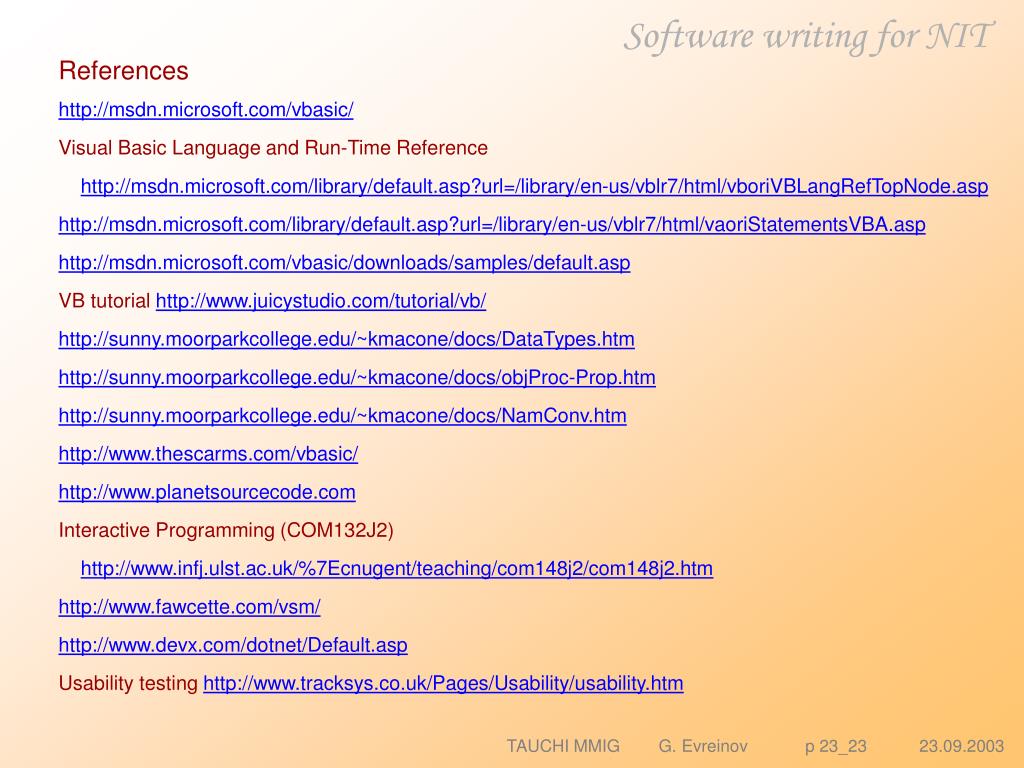
Task: Open the vboriVBLangRefTopNode.asp link
Action: click(534, 187)
